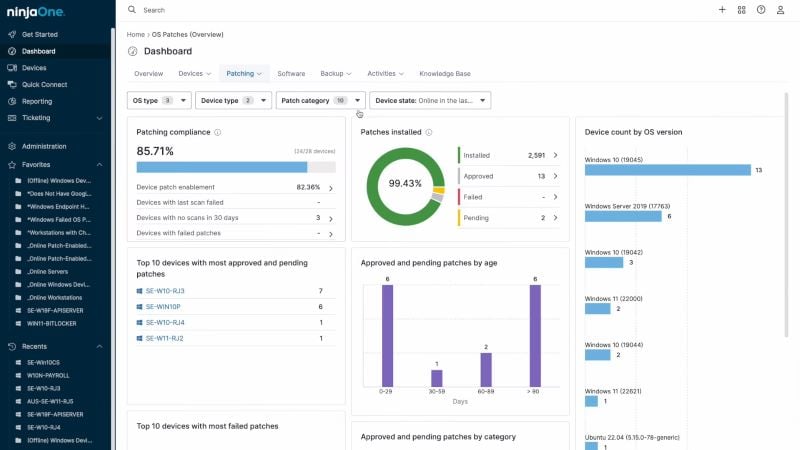Click the patches installed donut chart
Viewport: 800px width, 450px height.
(x=405, y=186)
